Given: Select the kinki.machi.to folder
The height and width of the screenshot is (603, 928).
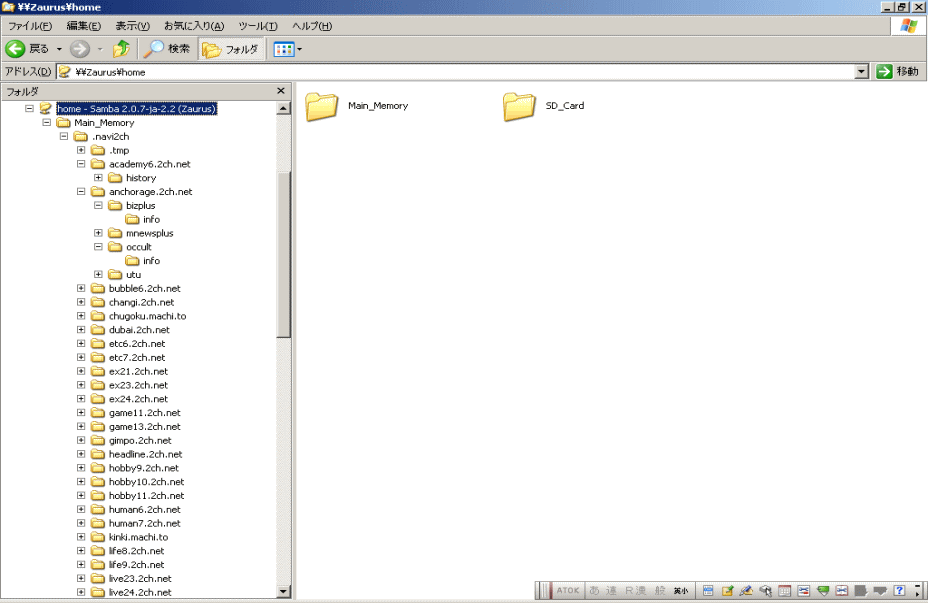Looking at the screenshot, I should tap(138, 537).
